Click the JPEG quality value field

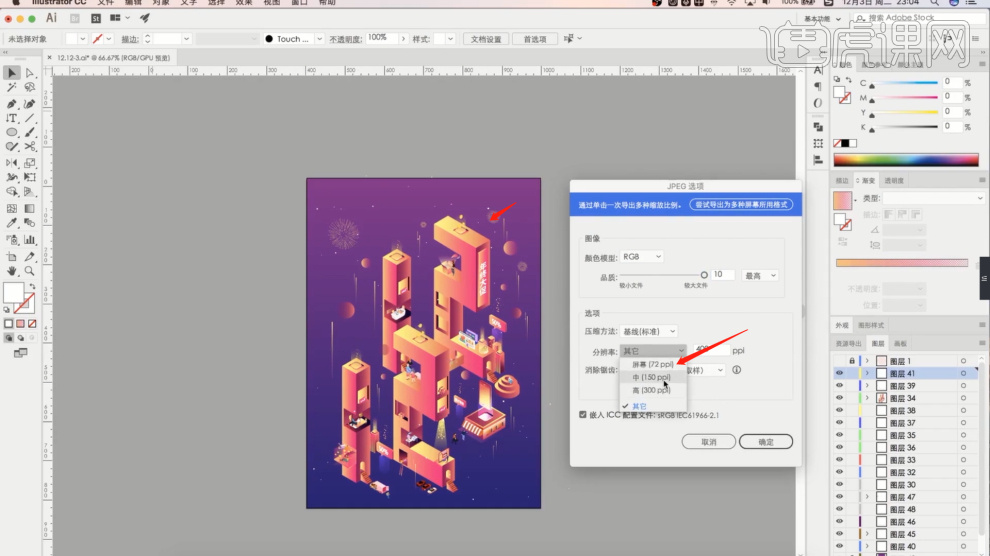click(x=723, y=275)
